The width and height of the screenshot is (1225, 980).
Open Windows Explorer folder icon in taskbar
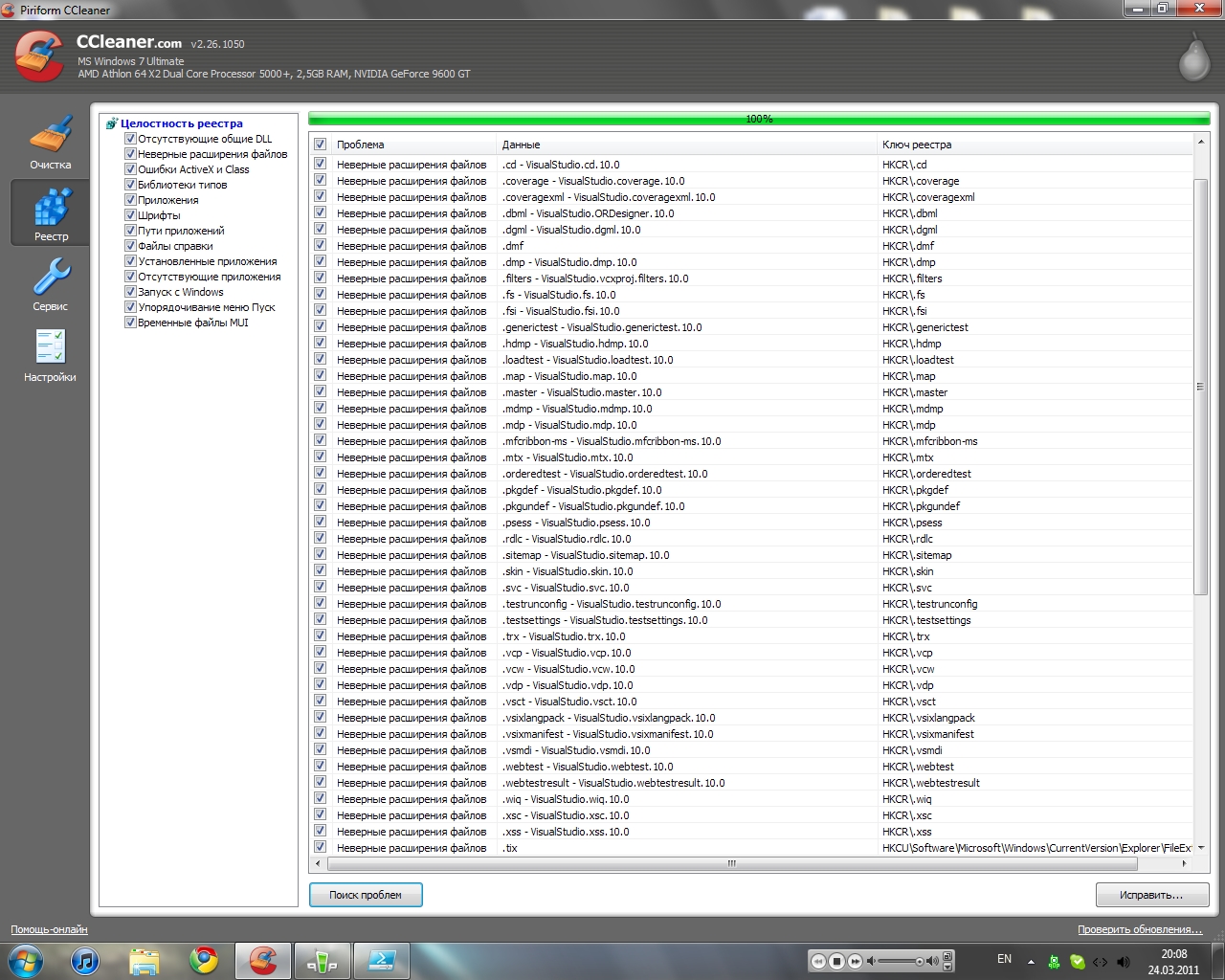(145, 960)
